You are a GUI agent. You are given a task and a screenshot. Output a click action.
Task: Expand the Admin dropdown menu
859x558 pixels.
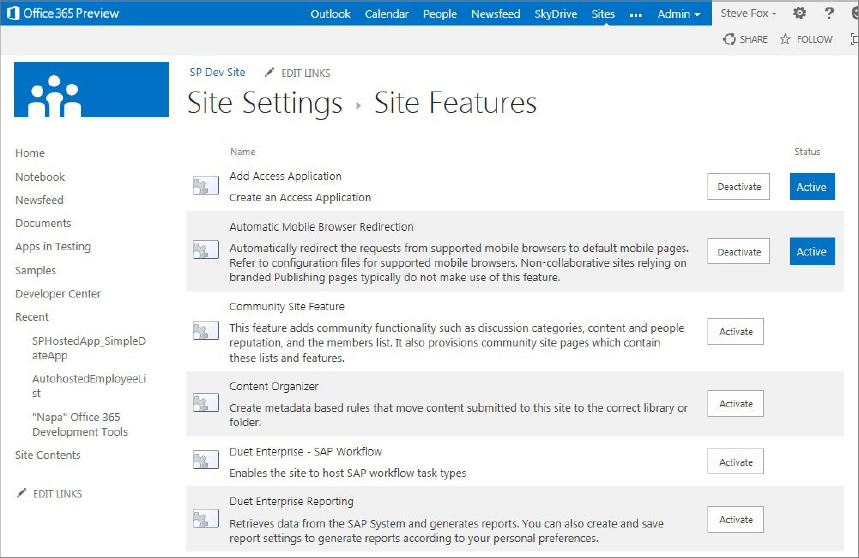(x=679, y=14)
